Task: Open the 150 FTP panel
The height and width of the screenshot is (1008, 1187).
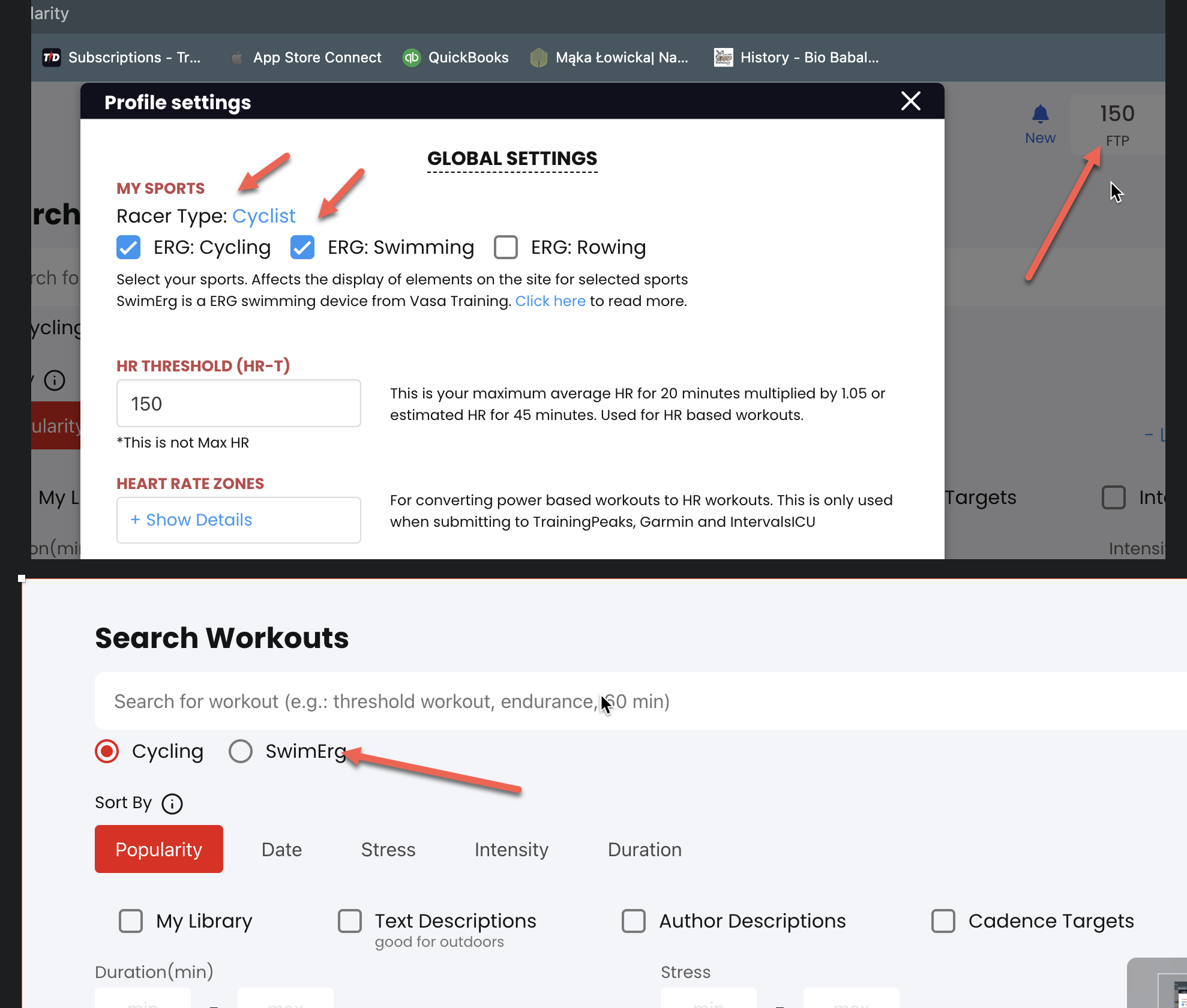Action: [1117, 124]
